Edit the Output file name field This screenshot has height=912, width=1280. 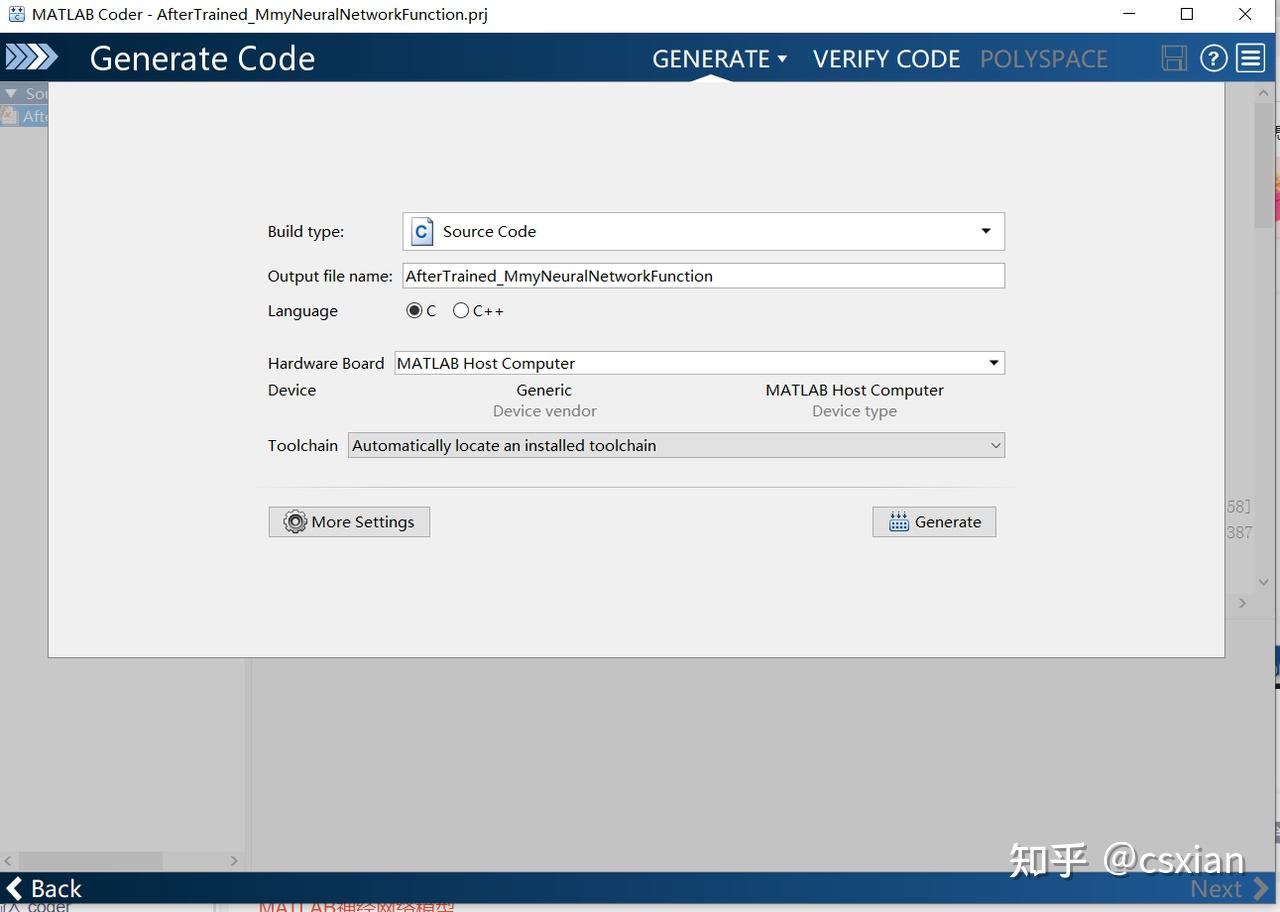tap(703, 276)
